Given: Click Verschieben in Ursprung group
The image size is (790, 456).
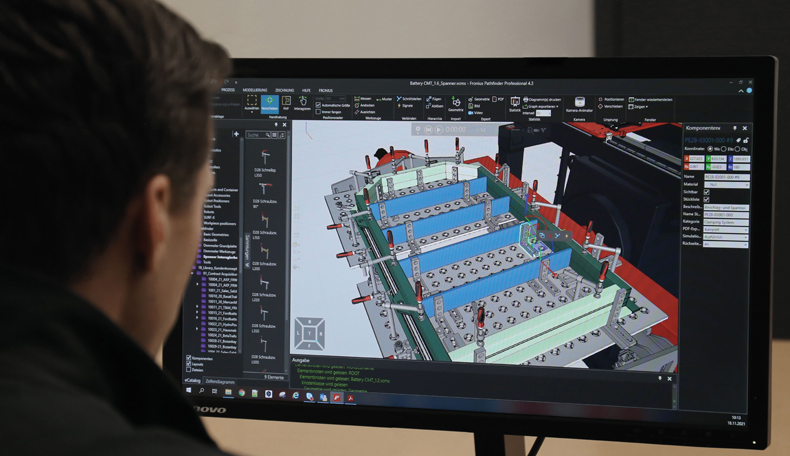Looking at the screenshot, I should 611,106.
